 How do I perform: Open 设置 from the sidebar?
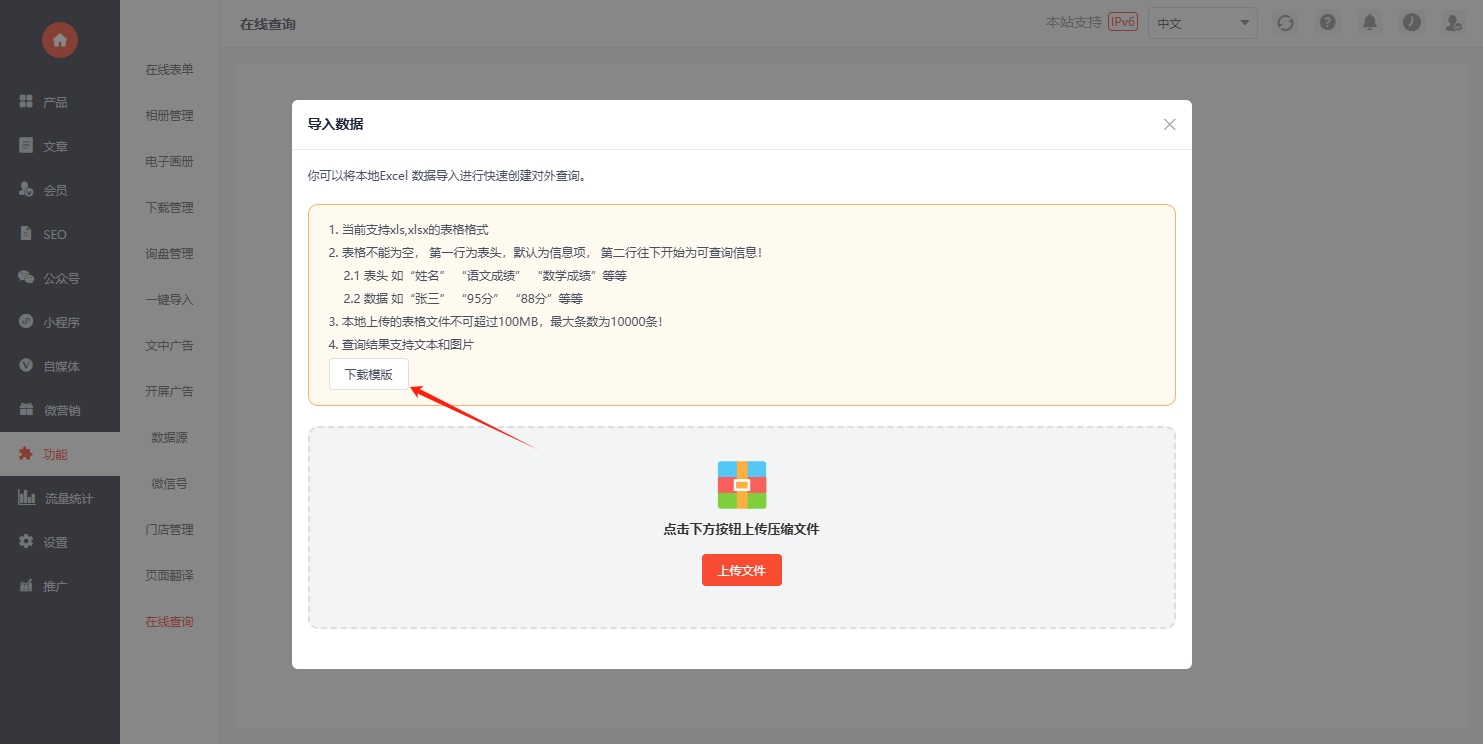coord(55,542)
